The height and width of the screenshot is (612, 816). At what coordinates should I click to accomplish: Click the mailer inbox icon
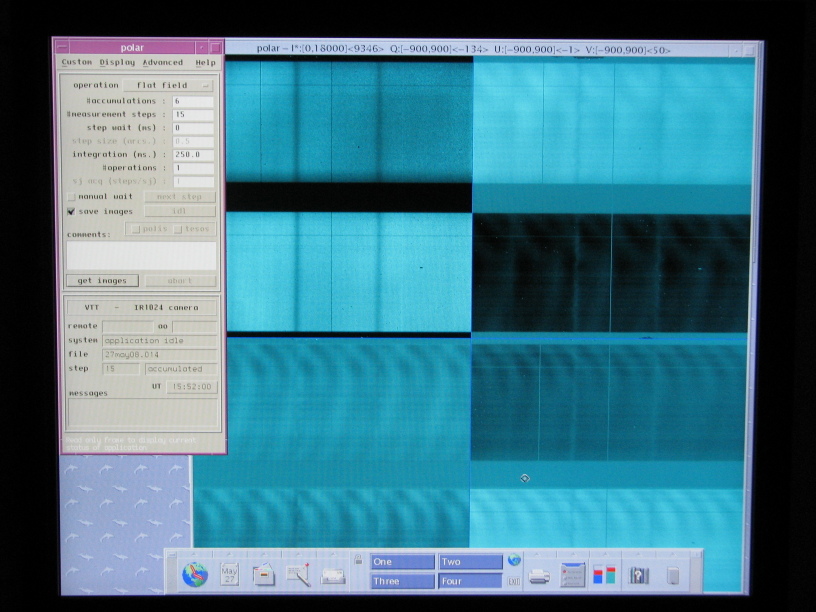coord(332,575)
